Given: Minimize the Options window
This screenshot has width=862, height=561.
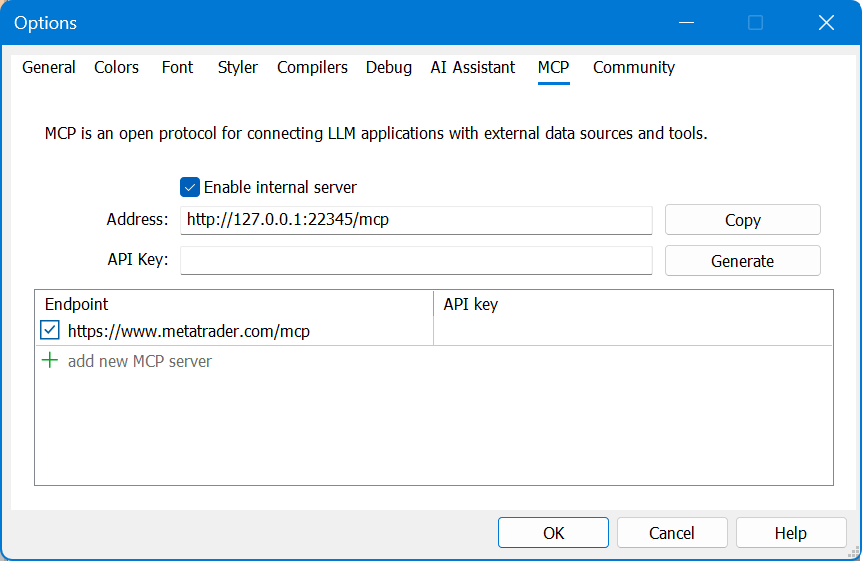Looking at the screenshot, I should pos(686,23).
